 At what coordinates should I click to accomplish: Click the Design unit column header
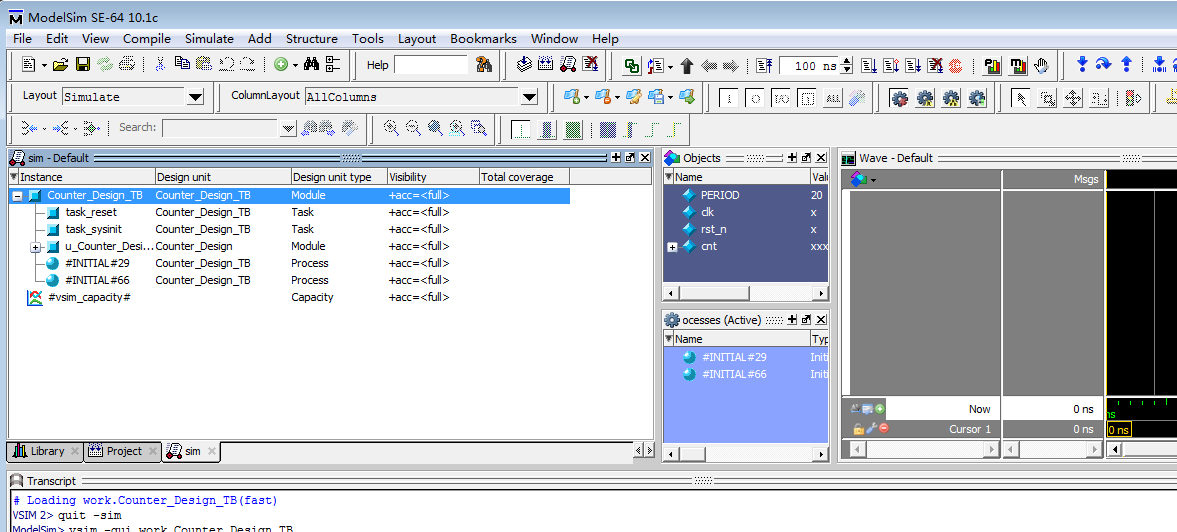220,177
